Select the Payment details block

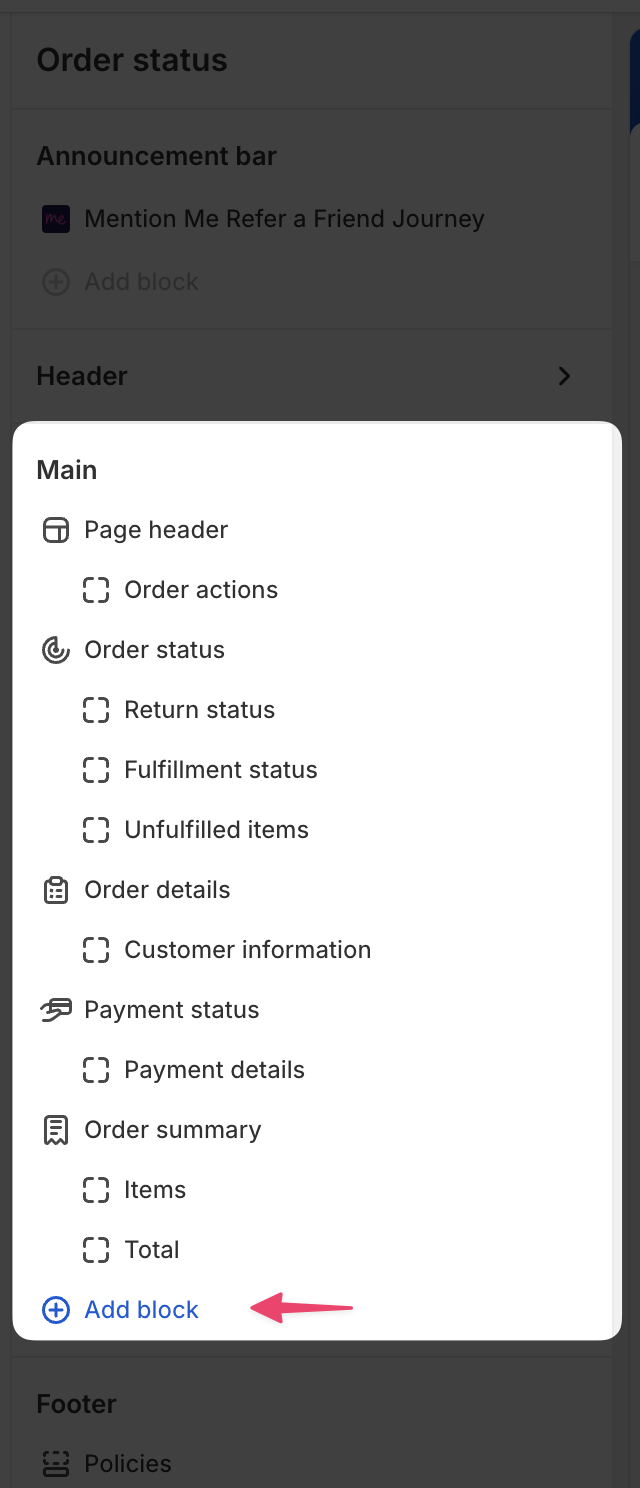click(214, 1070)
